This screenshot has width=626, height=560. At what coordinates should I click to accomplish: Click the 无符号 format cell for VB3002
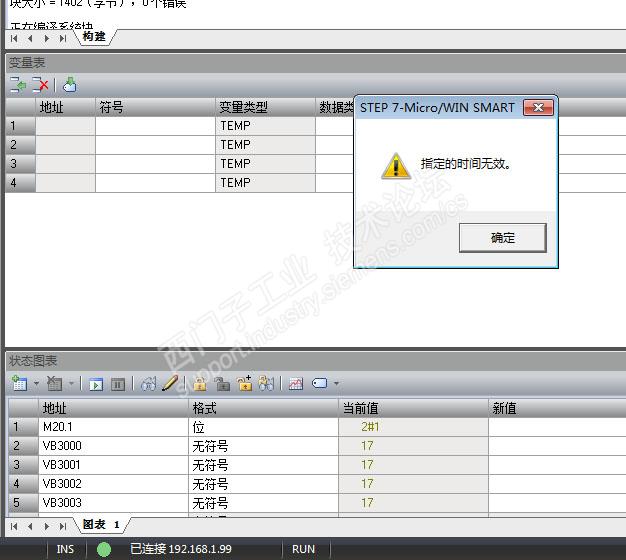click(263, 484)
